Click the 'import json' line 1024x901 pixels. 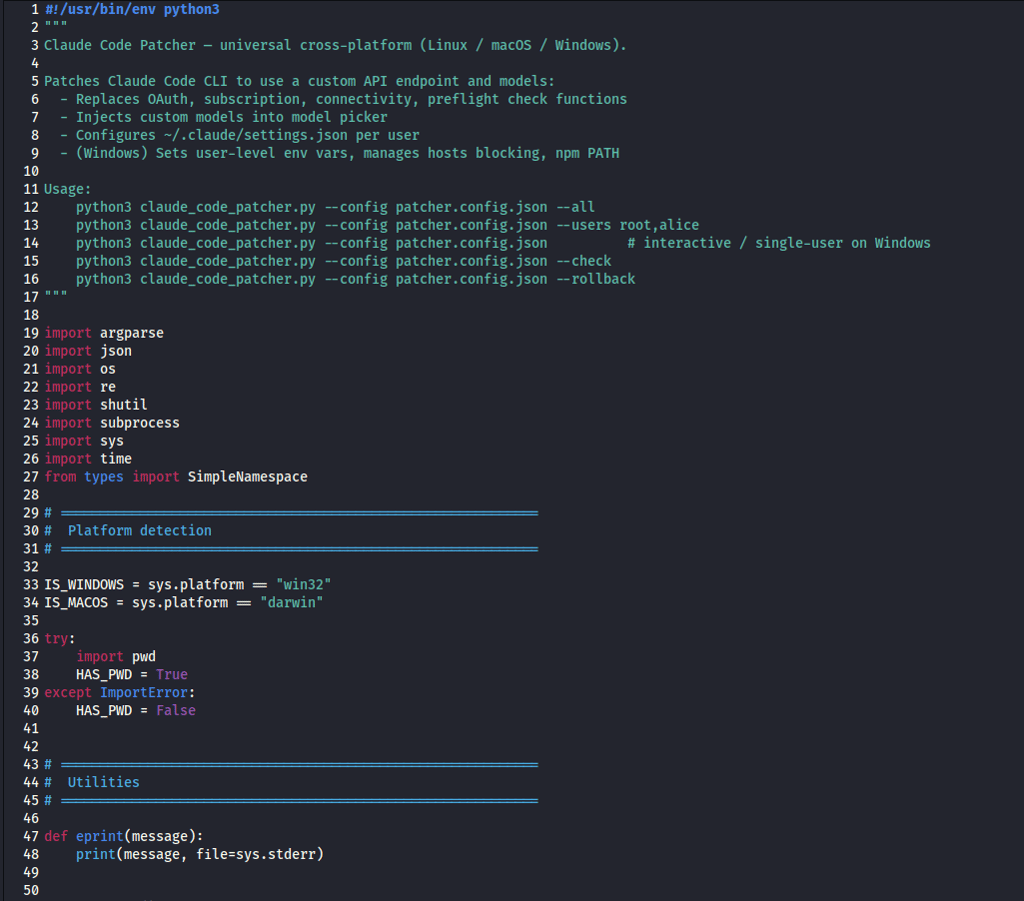(x=88, y=351)
